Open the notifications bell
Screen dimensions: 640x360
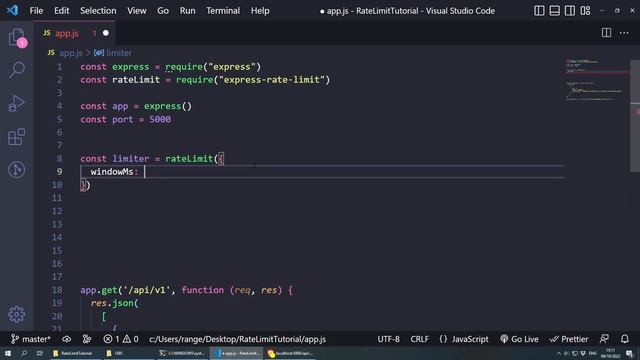(625, 339)
